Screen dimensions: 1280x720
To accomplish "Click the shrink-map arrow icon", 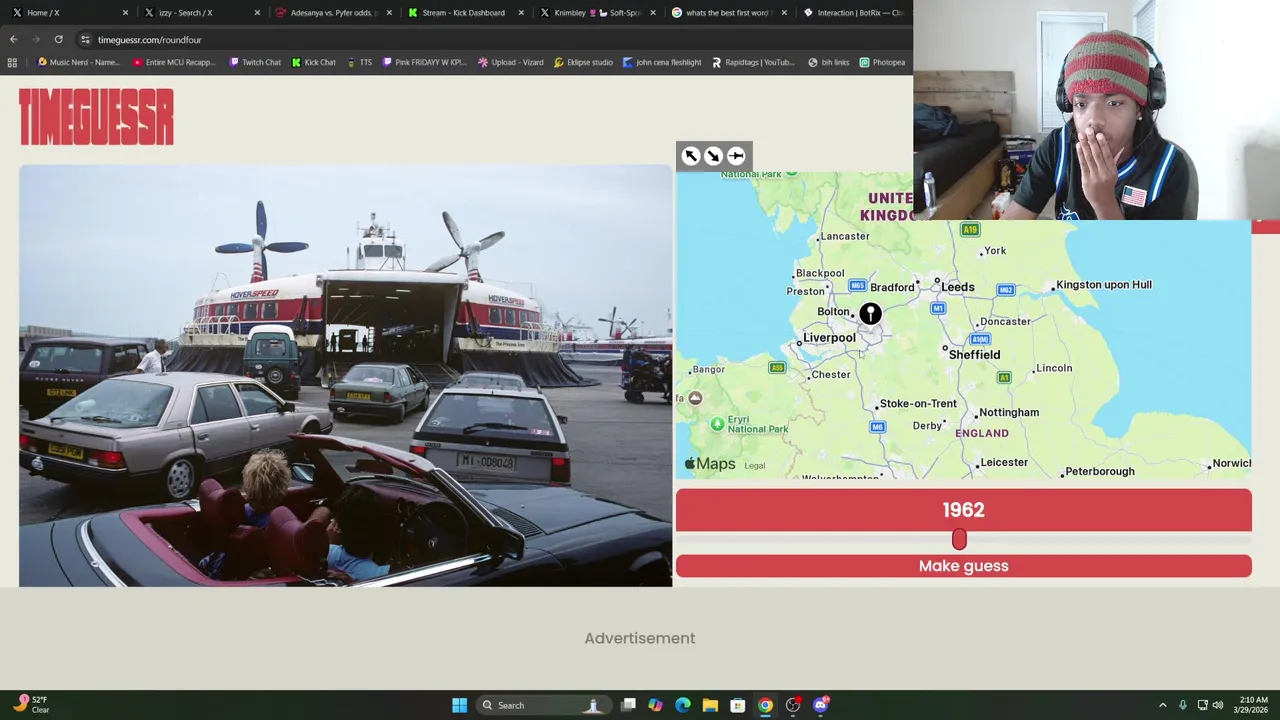I will (713, 156).
